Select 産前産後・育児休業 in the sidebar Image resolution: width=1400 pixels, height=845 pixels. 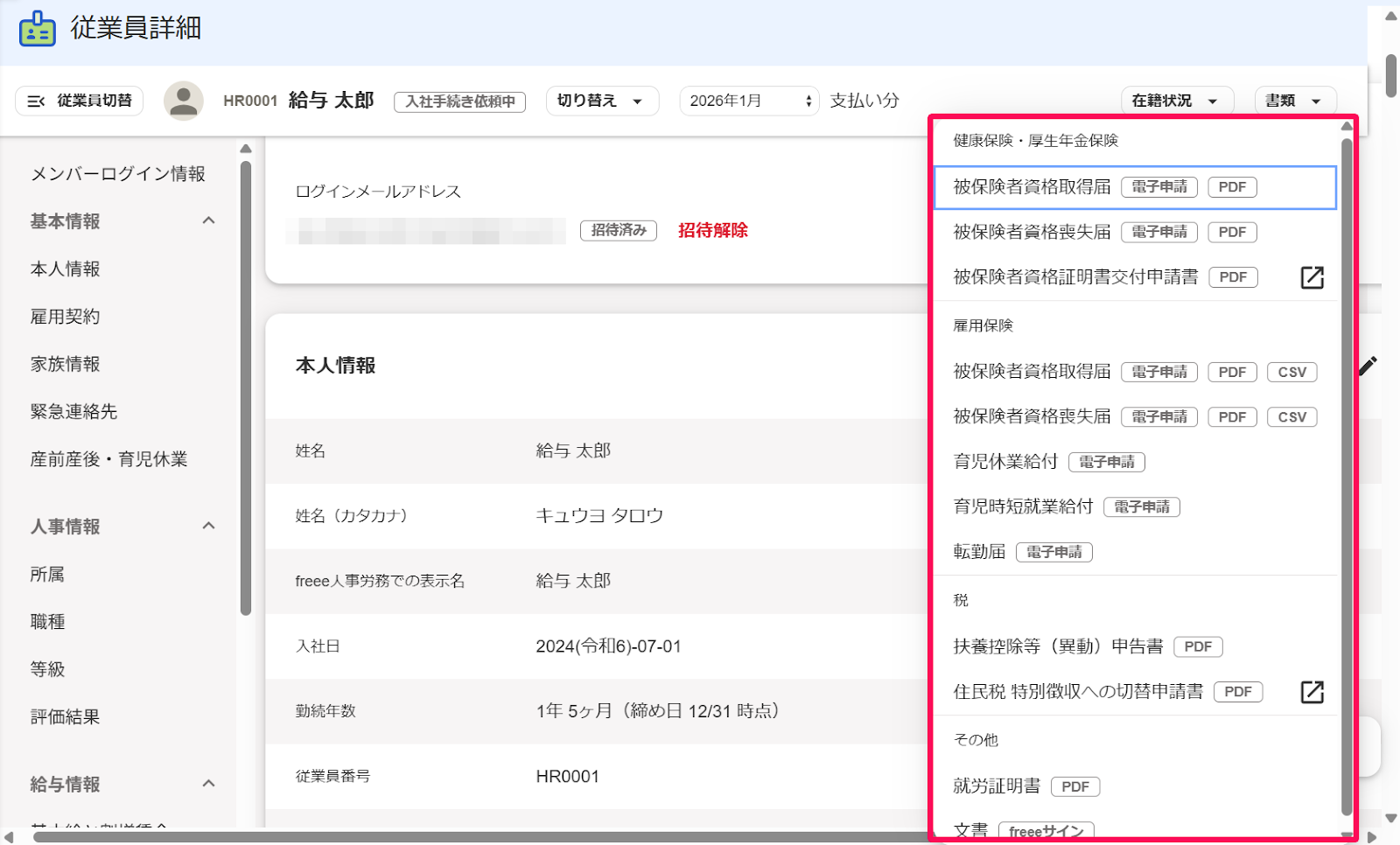click(x=109, y=458)
